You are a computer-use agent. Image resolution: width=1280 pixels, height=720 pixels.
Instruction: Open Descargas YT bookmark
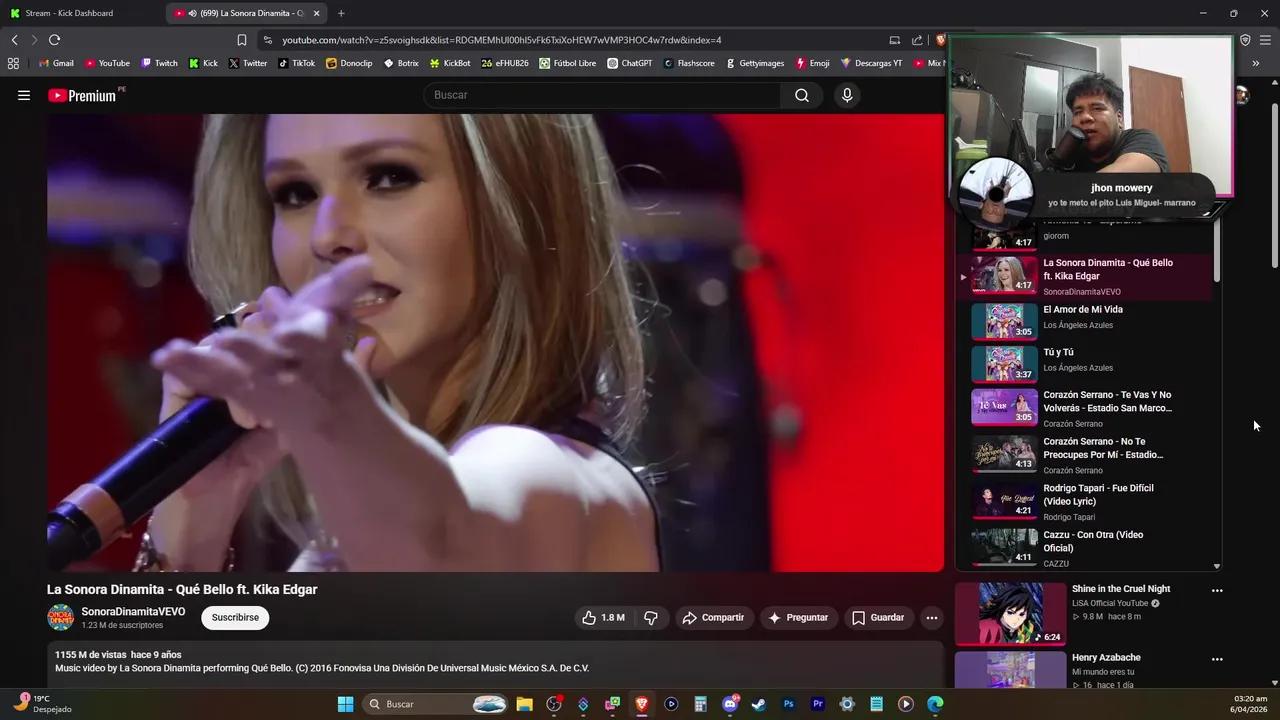871,63
